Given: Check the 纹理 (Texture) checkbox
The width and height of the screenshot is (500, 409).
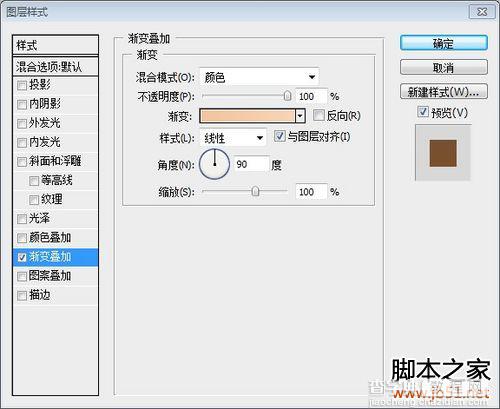Looking at the screenshot, I should [34, 200].
